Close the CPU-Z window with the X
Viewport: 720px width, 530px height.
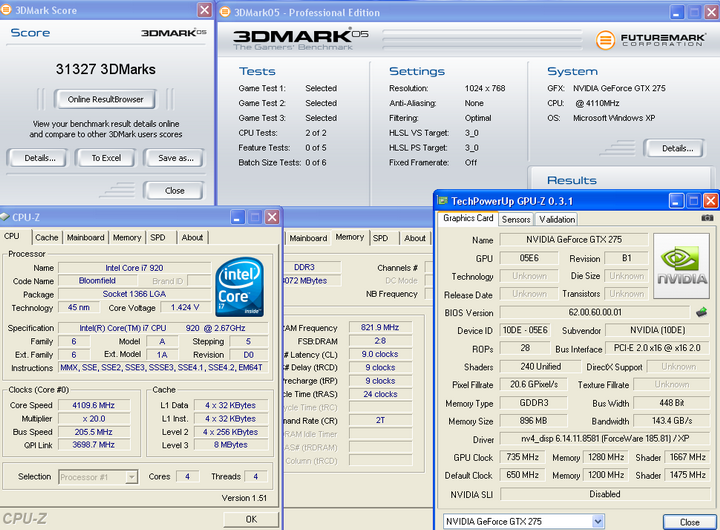point(272,217)
